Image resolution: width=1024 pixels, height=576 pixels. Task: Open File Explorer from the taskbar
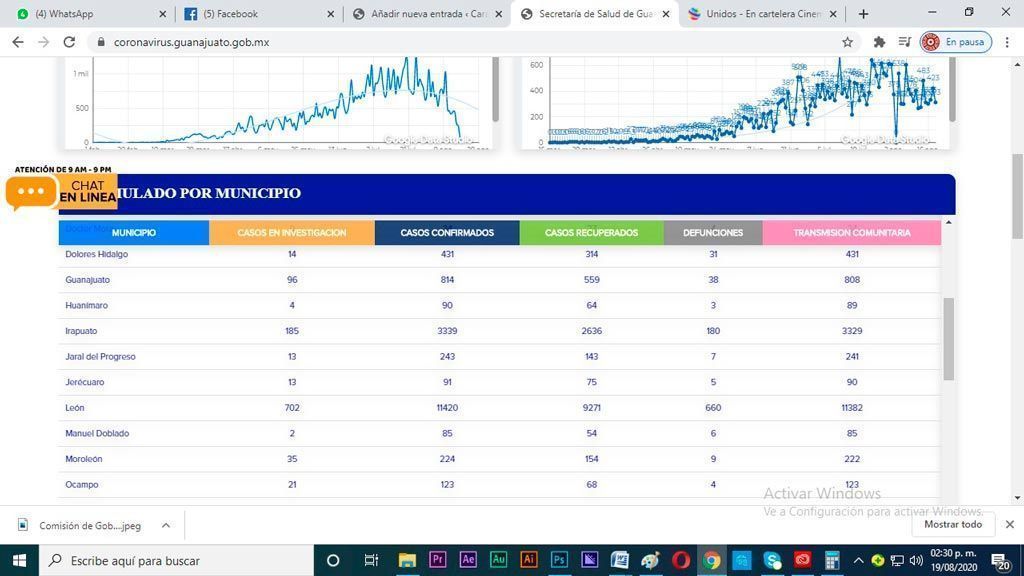[x=408, y=560]
